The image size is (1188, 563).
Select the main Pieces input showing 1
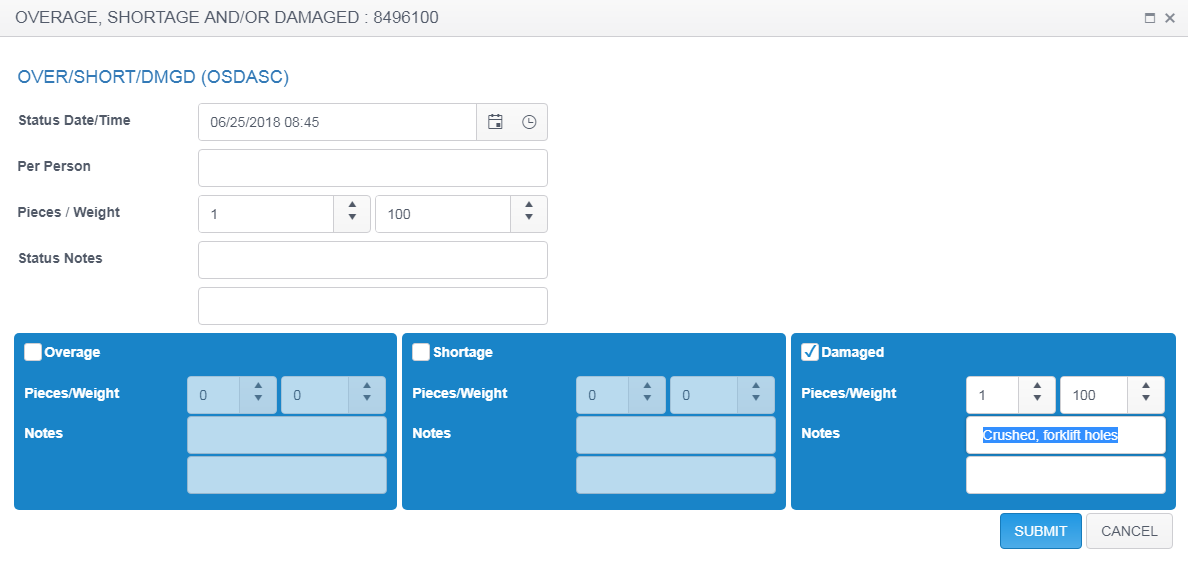coord(266,214)
